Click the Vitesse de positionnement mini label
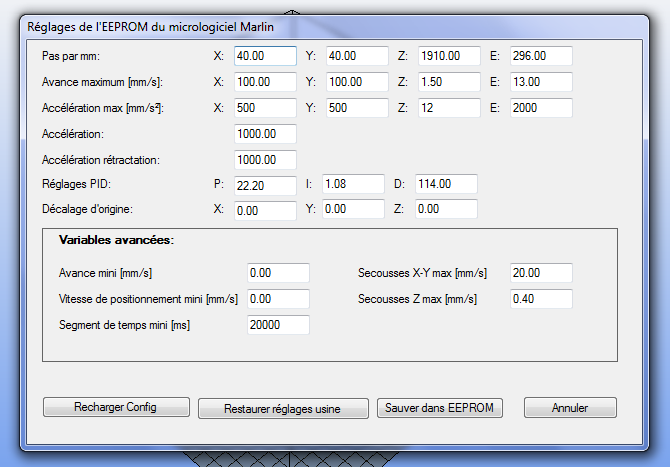Viewport: 670px width, 467px height. pyautogui.click(x=148, y=299)
